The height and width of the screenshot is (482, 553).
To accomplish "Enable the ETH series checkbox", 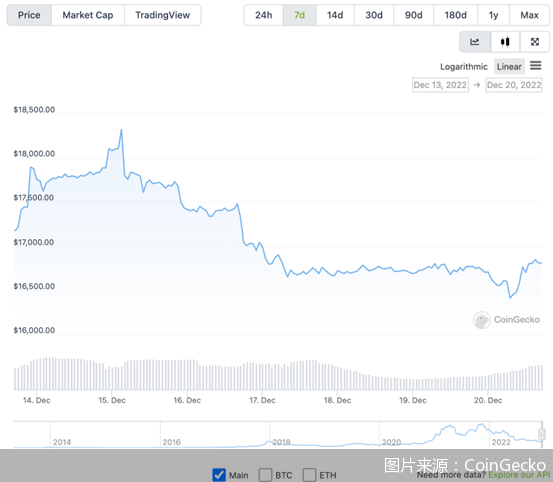I will tap(309, 475).
